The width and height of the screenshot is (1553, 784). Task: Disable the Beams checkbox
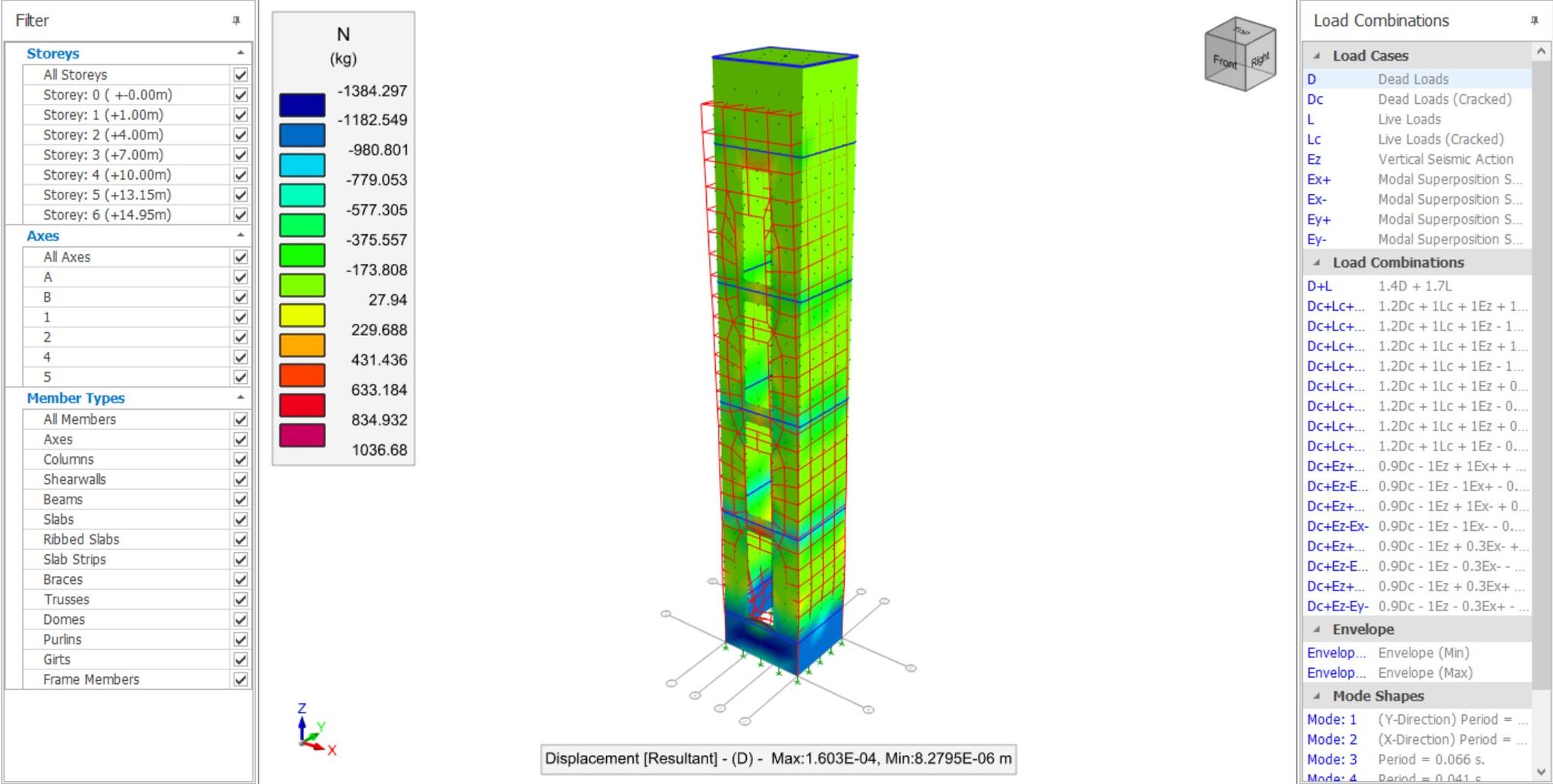click(x=240, y=499)
